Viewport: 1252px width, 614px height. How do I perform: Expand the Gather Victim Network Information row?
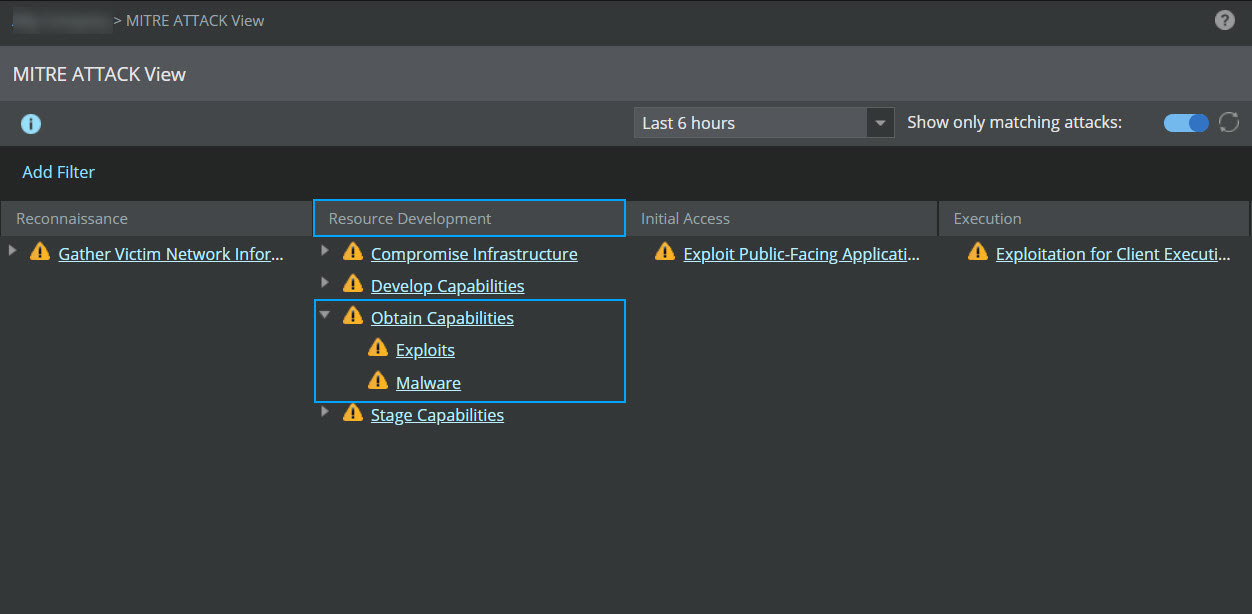click(x=13, y=250)
